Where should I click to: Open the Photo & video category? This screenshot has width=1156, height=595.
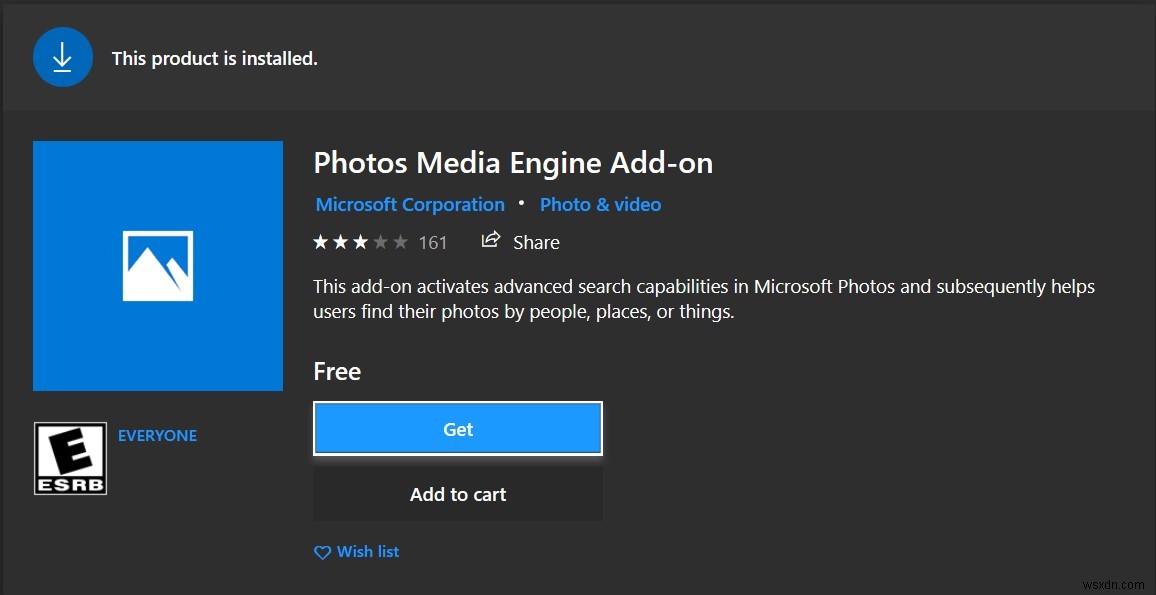[600, 204]
